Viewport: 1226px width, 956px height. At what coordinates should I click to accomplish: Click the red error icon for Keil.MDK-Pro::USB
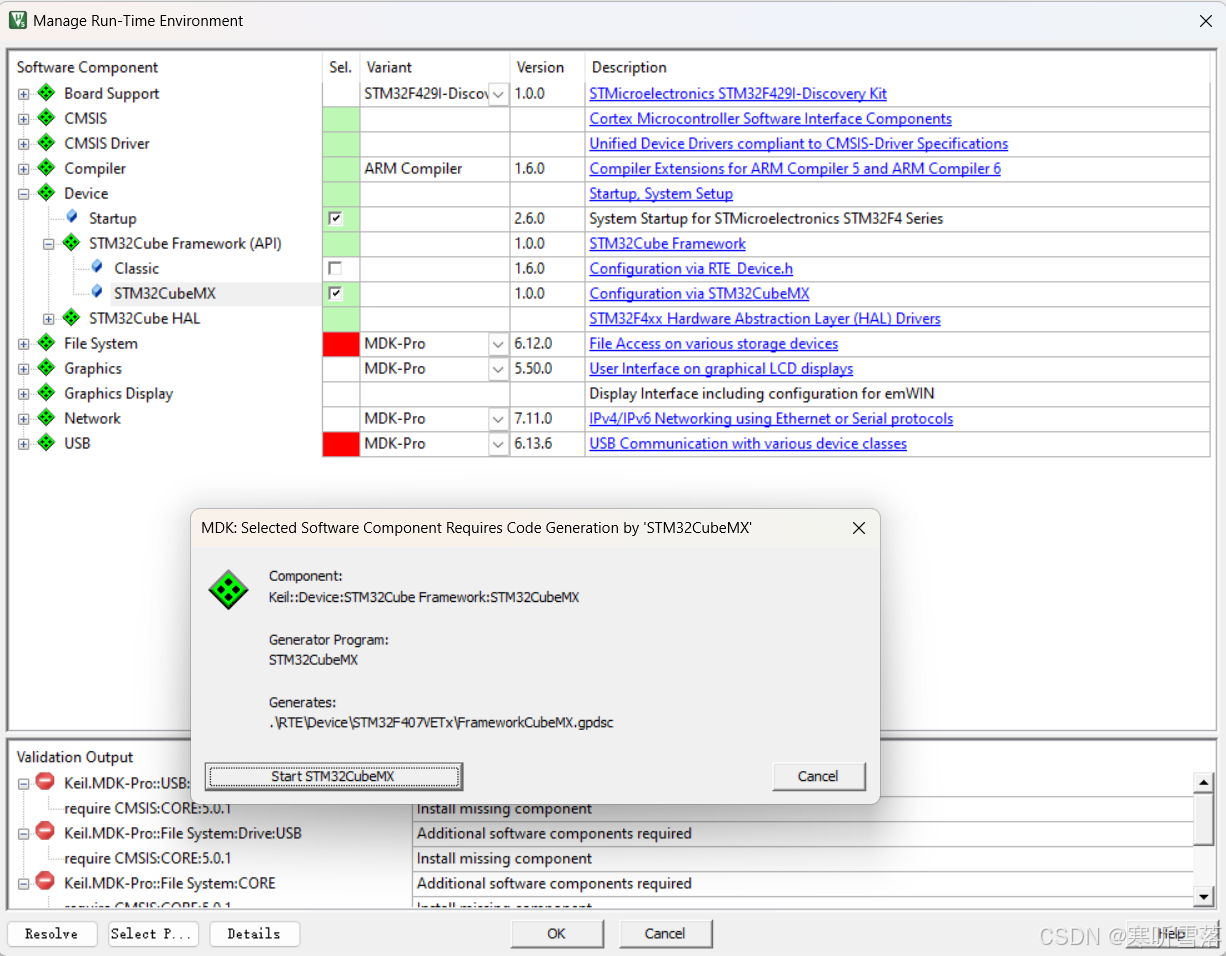(45, 782)
